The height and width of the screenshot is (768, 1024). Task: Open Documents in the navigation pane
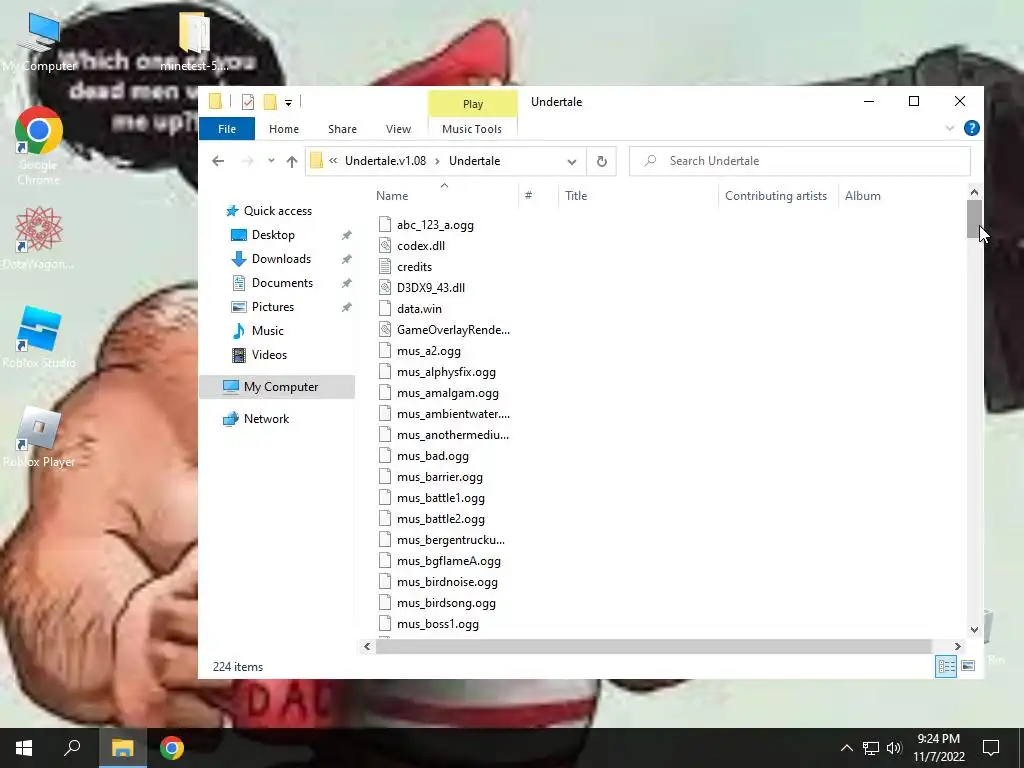[x=282, y=283]
